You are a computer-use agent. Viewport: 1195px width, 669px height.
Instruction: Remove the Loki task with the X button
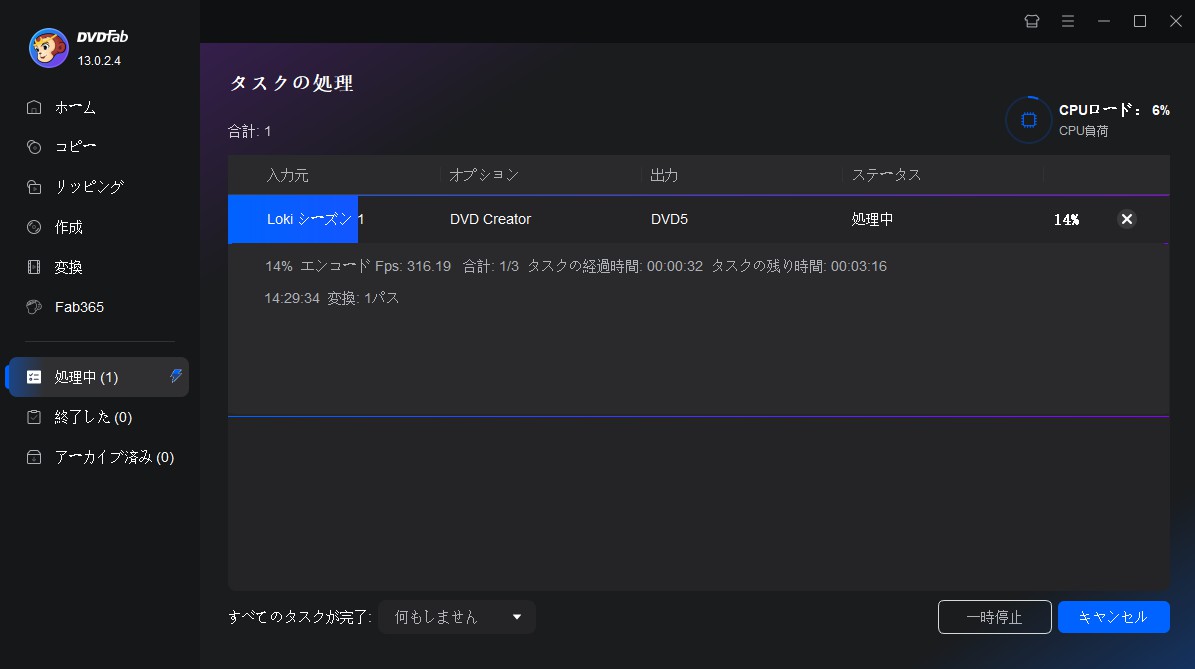[x=1126, y=219]
